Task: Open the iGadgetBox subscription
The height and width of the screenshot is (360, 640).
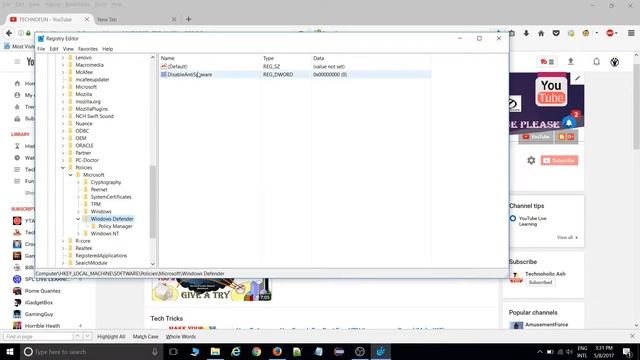Action: pyautogui.click(x=39, y=303)
